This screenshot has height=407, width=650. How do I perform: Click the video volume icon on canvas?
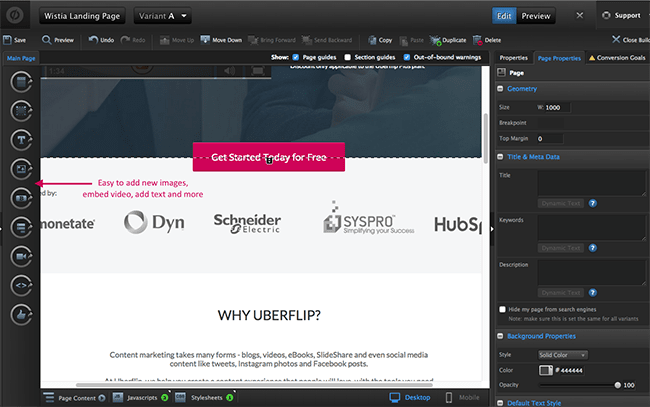tap(229, 71)
